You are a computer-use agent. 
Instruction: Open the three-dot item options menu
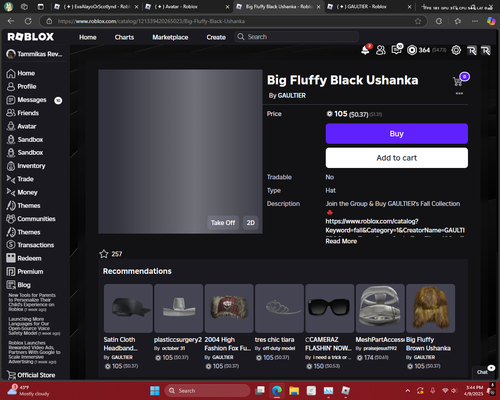pyautogui.click(x=459, y=93)
